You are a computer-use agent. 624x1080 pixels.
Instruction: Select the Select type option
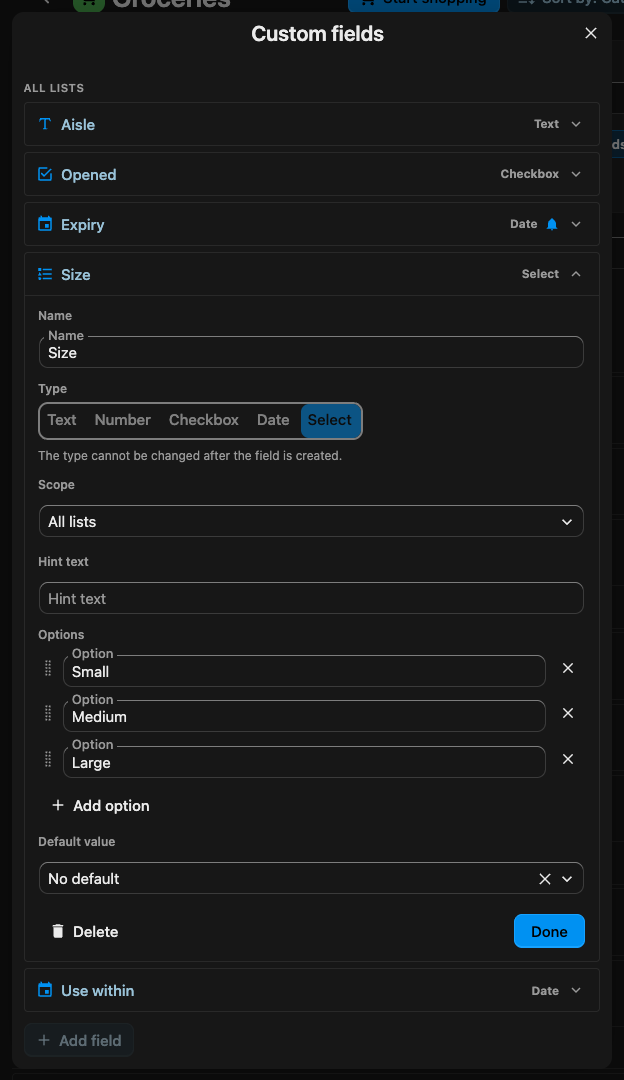pos(330,420)
